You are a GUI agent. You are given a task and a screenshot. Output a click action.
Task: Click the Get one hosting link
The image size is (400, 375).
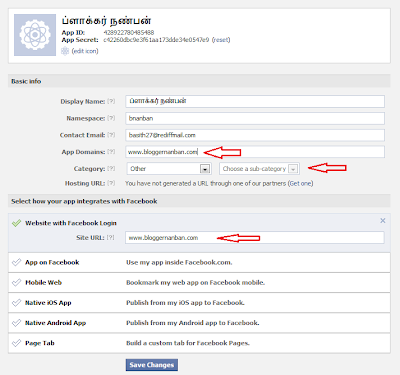pyautogui.click(x=301, y=183)
